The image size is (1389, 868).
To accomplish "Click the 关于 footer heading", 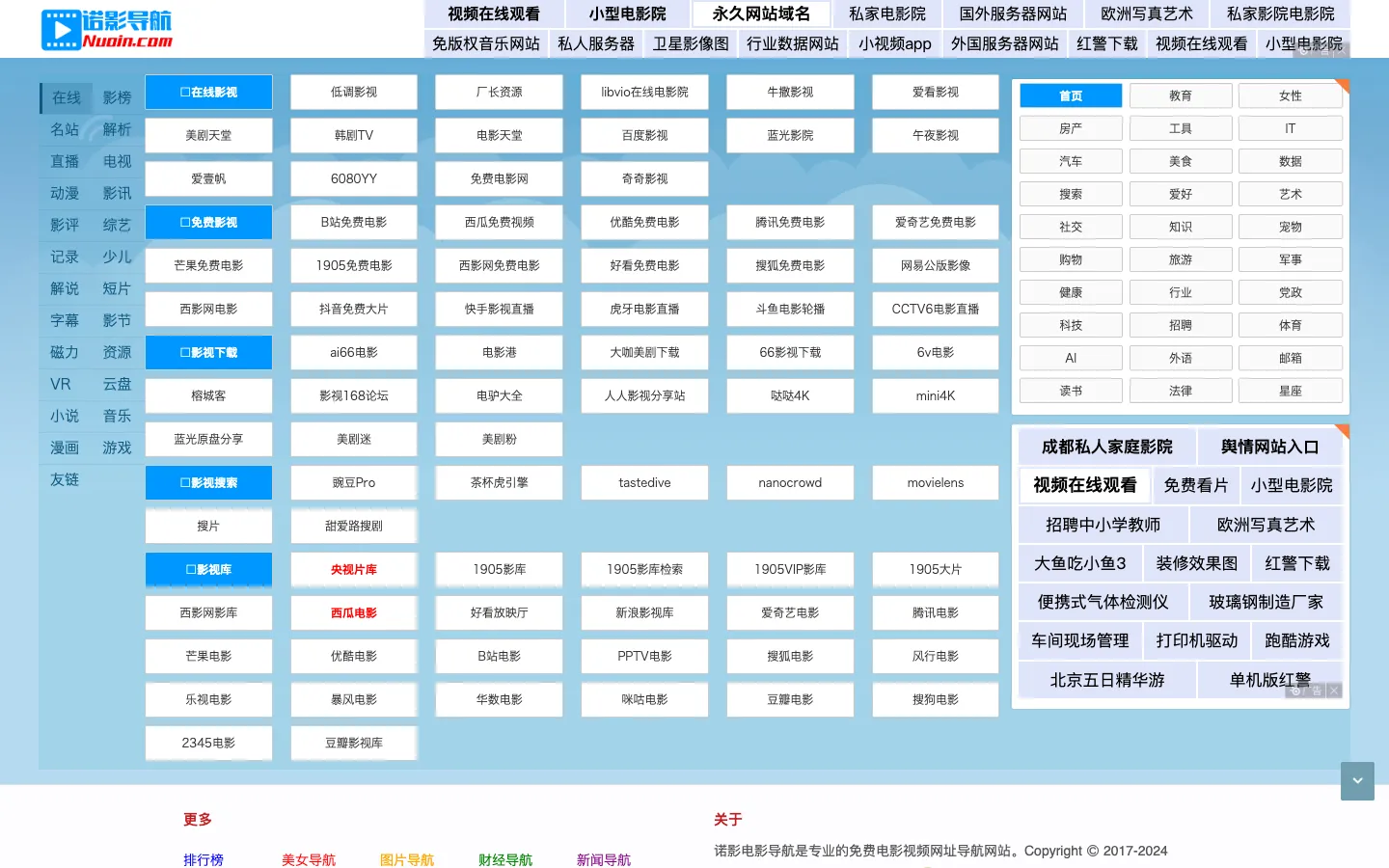I will (728, 820).
